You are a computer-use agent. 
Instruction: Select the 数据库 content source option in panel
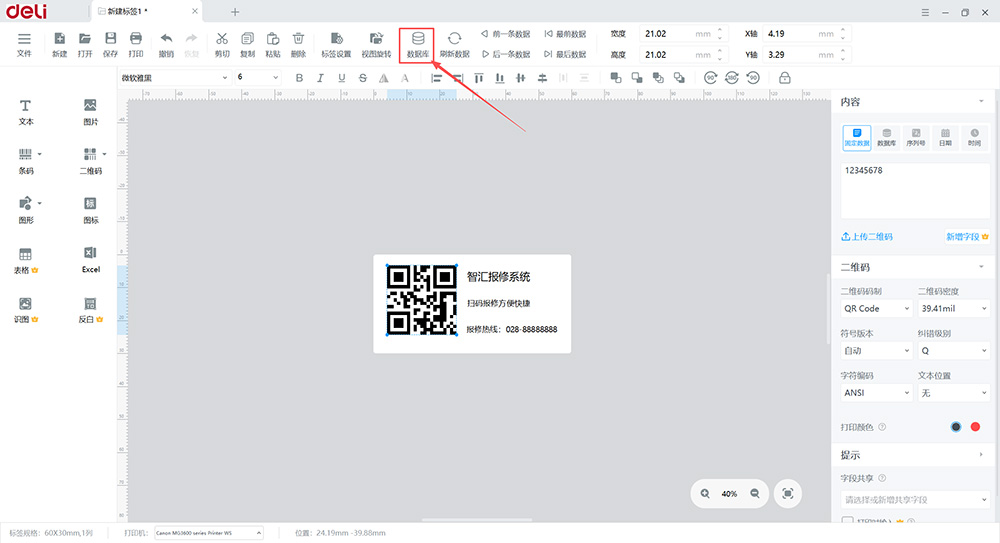(x=886, y=137)
